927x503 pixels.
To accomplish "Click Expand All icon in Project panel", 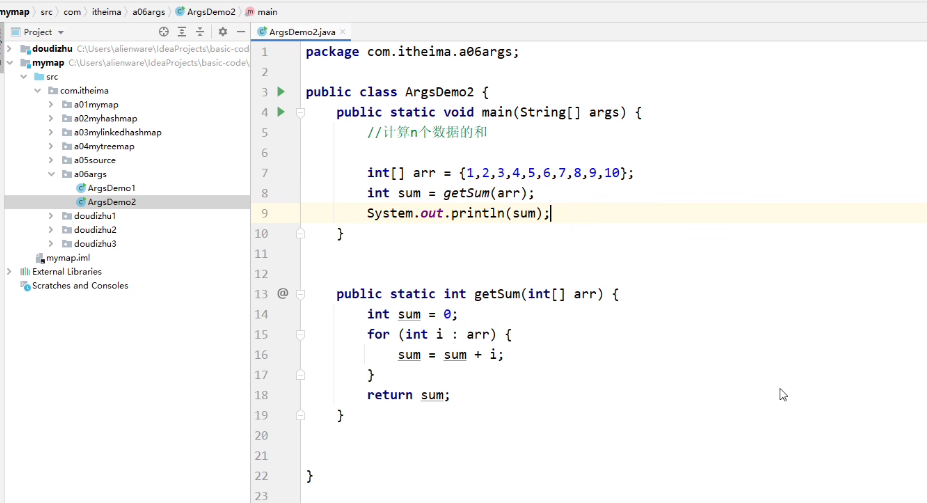I will (182, 32).
